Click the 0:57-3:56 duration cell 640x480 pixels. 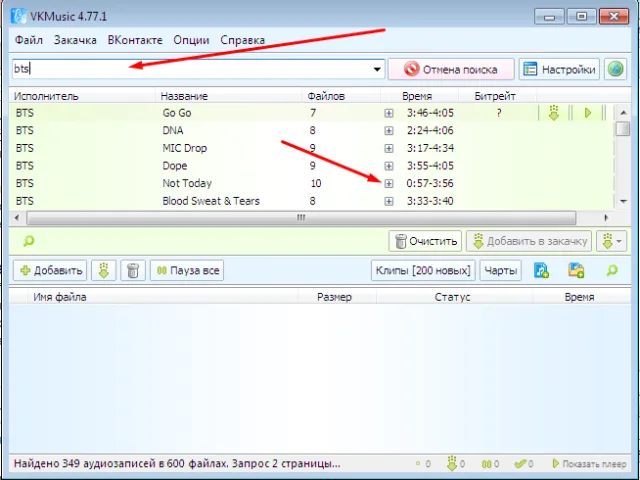coord(430,183)
